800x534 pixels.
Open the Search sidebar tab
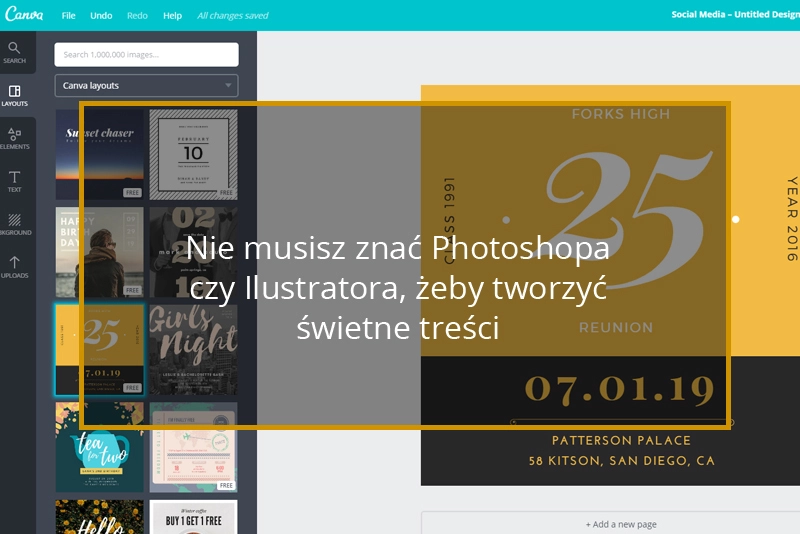tap(14, 53)
